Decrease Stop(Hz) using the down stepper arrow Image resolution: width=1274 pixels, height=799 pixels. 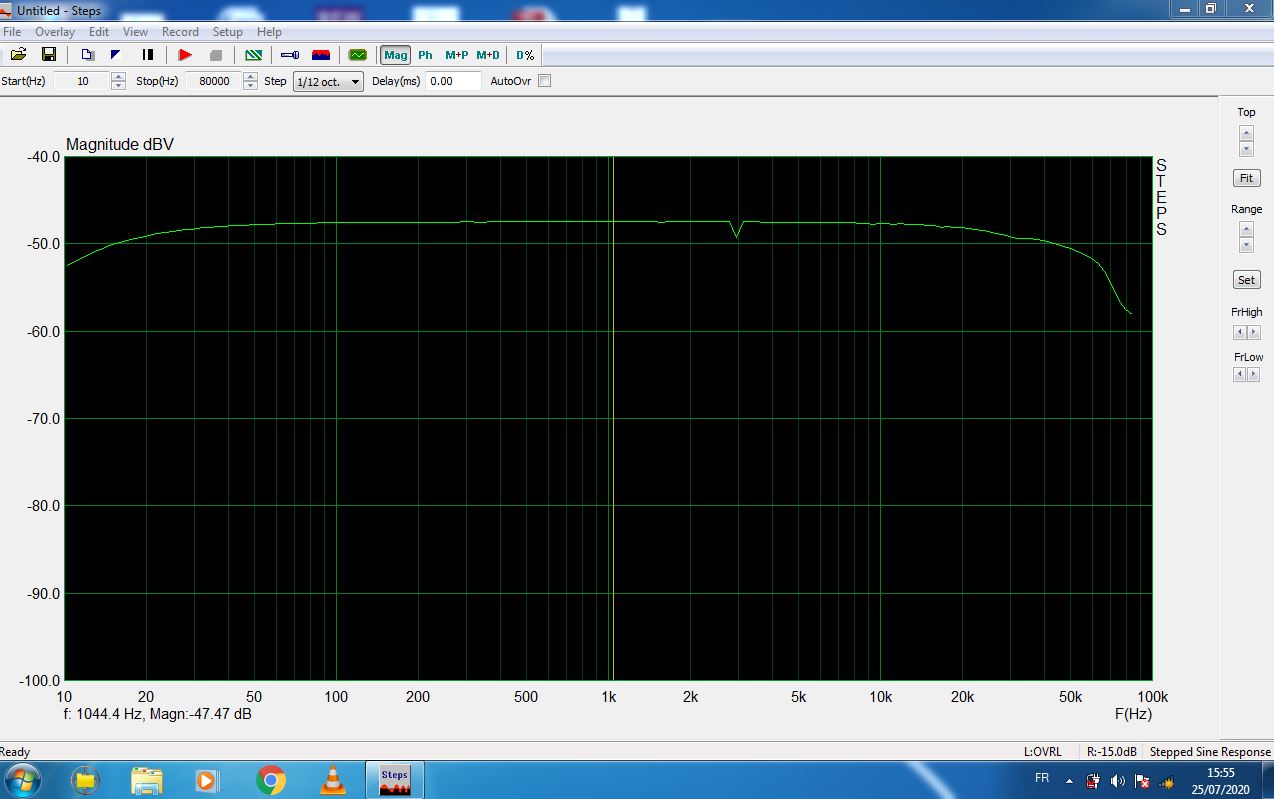point(250,86)
